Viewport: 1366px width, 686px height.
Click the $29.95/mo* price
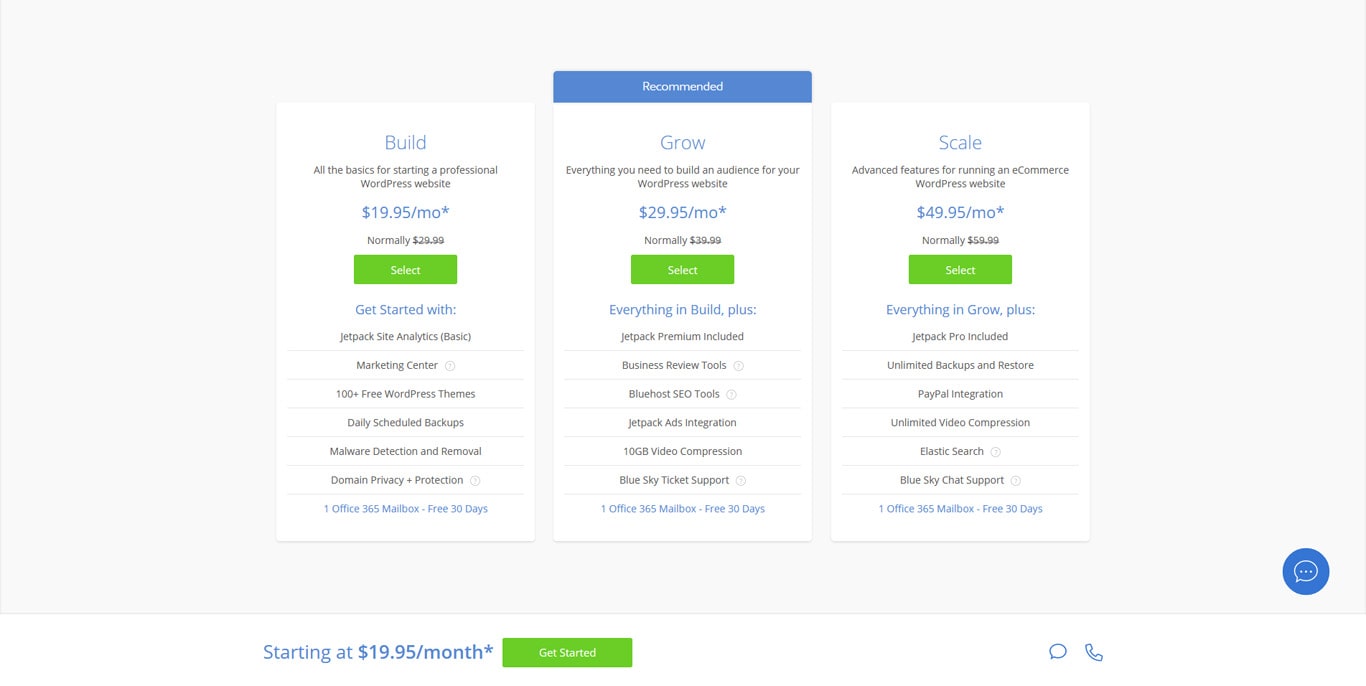coord(682,212)
